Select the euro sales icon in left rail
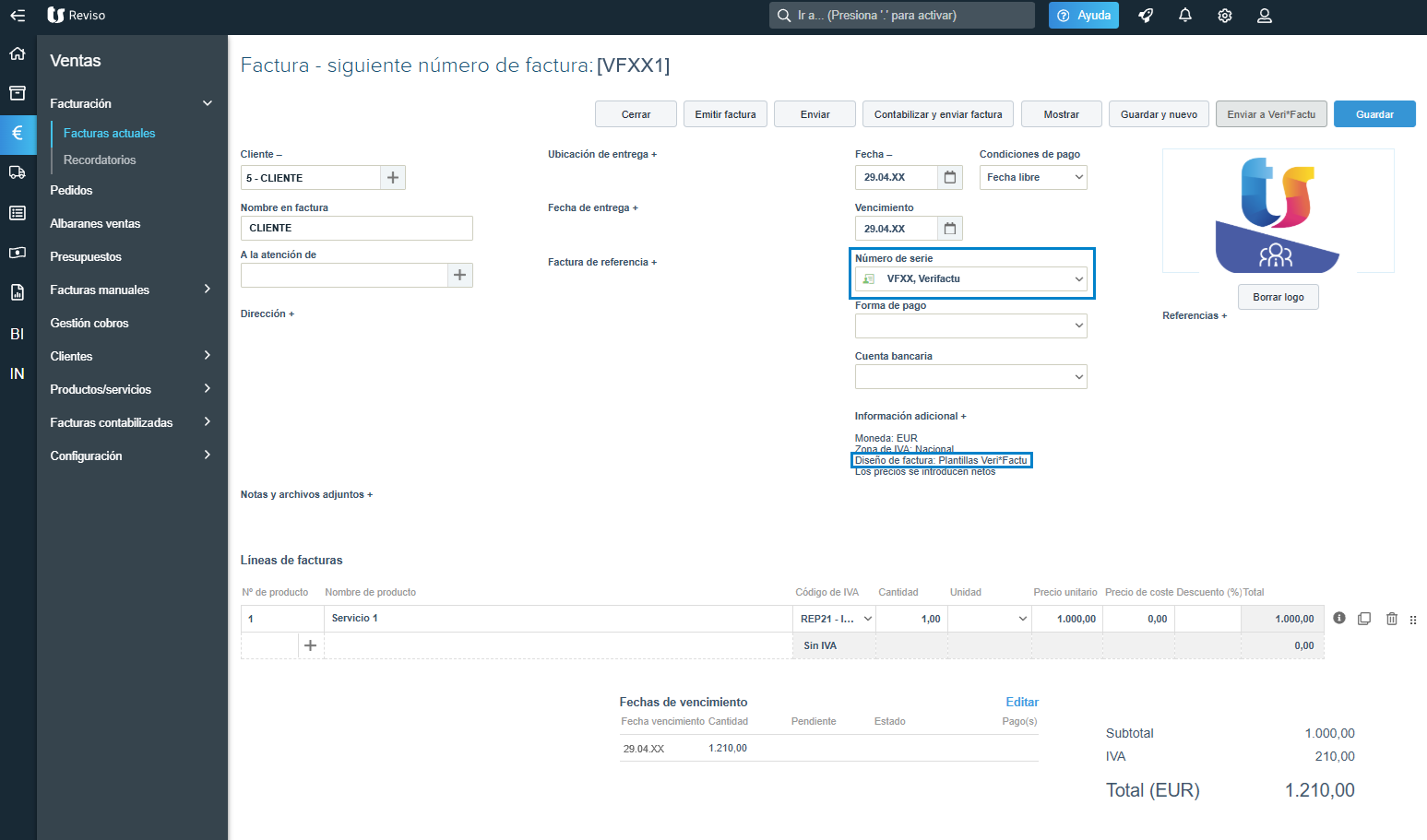 pos(18,133)
